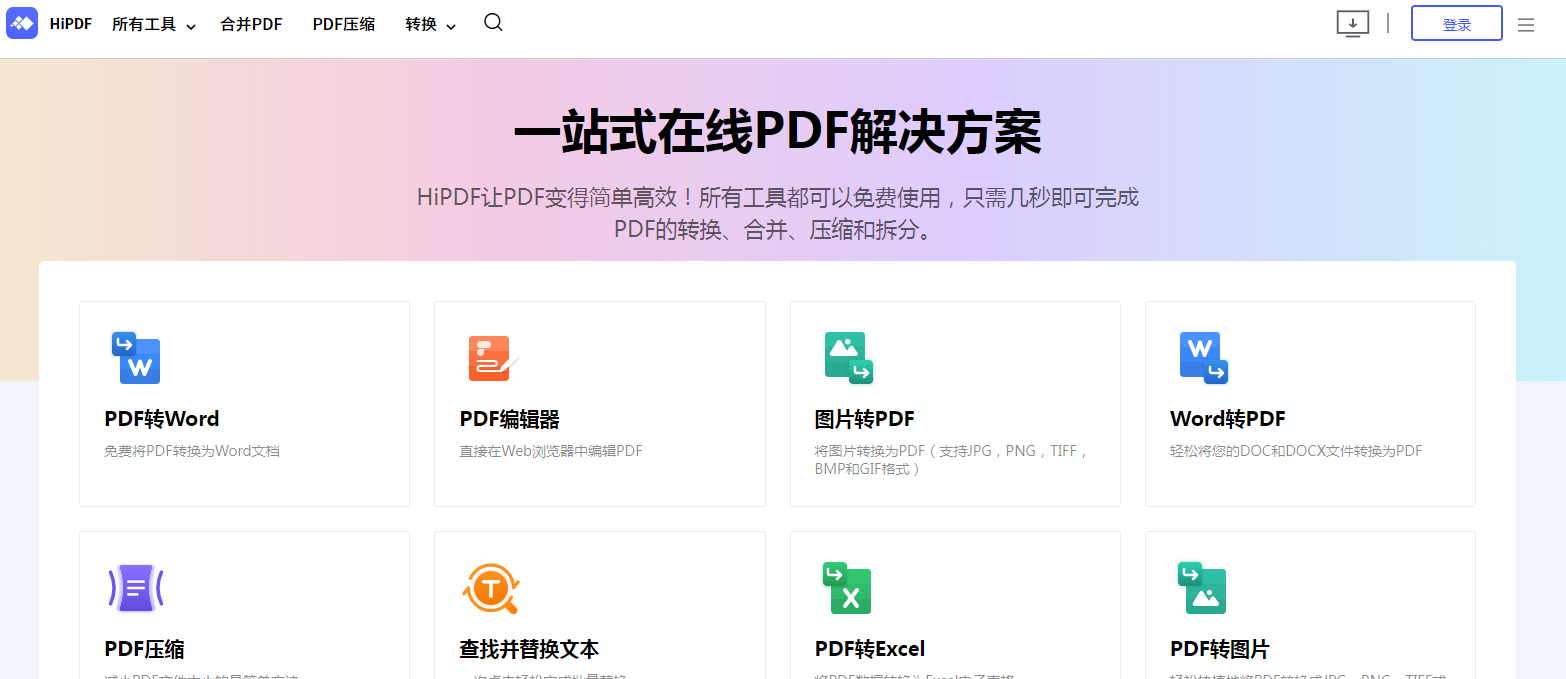Viewport: 1566px width, 679px height.
Task: Select 合并PDF from the navigation bar
Action: (x=251, y=24)
